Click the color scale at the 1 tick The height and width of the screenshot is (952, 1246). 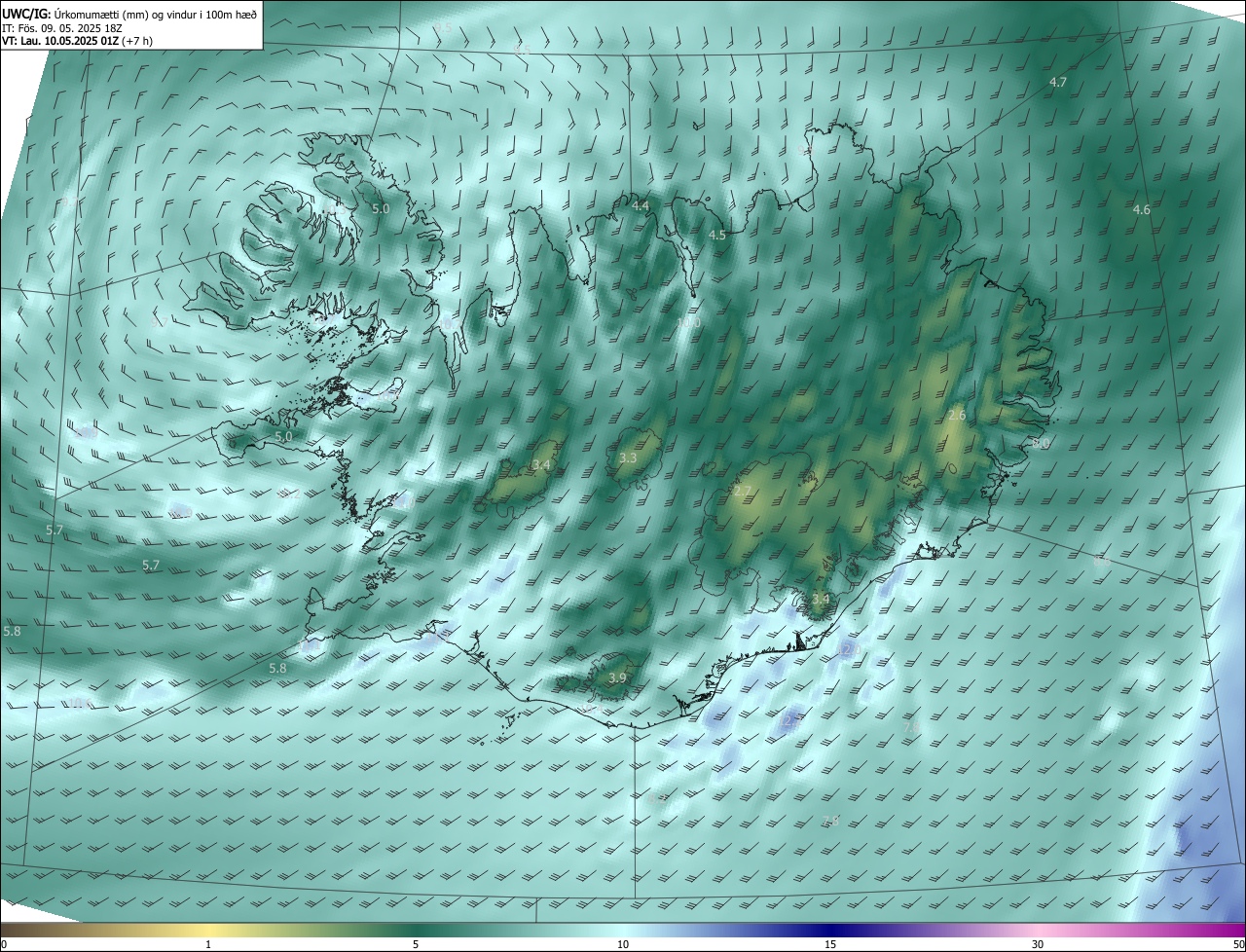tap(208, 944)
